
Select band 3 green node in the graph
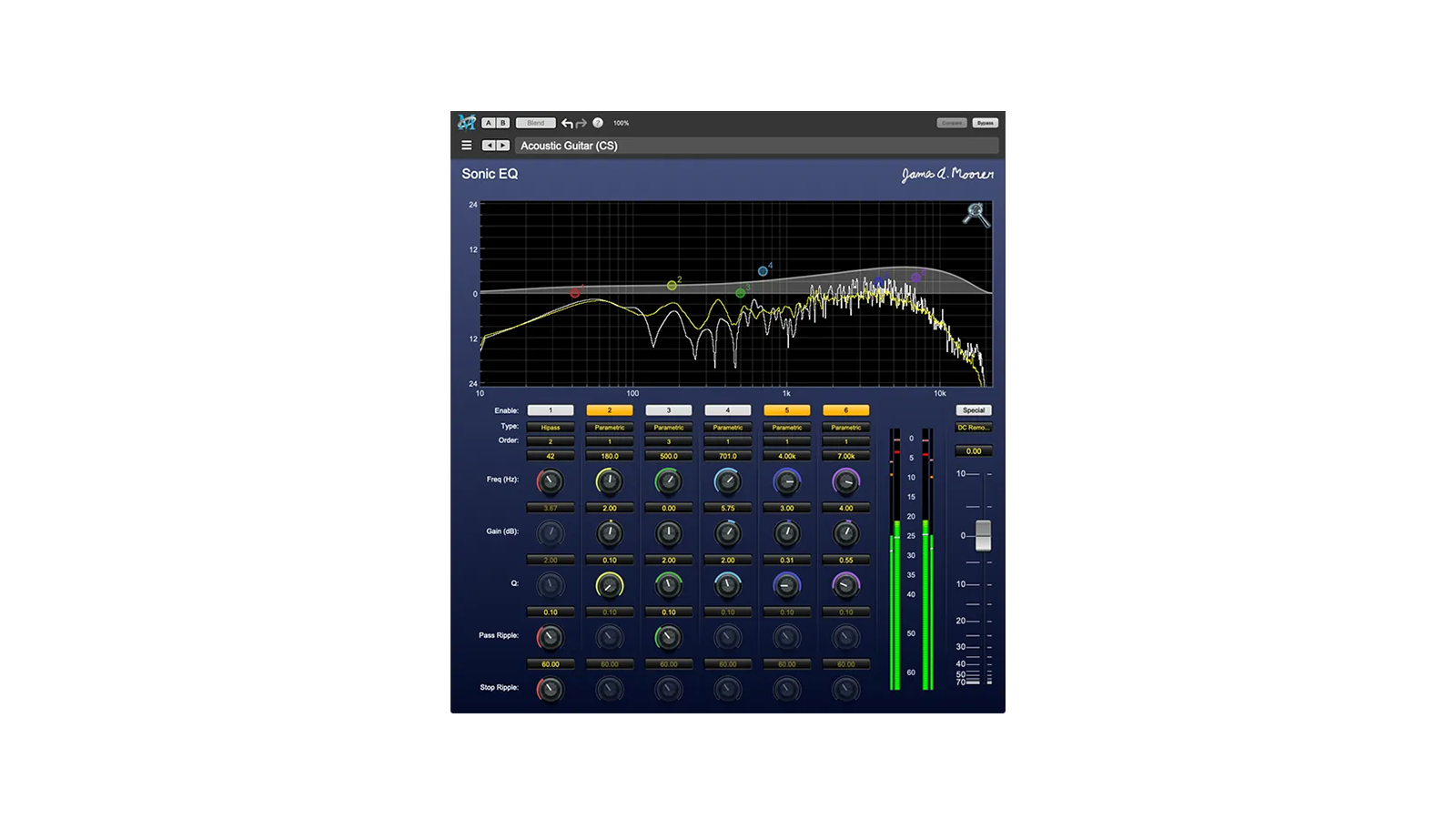coord(741,293)
